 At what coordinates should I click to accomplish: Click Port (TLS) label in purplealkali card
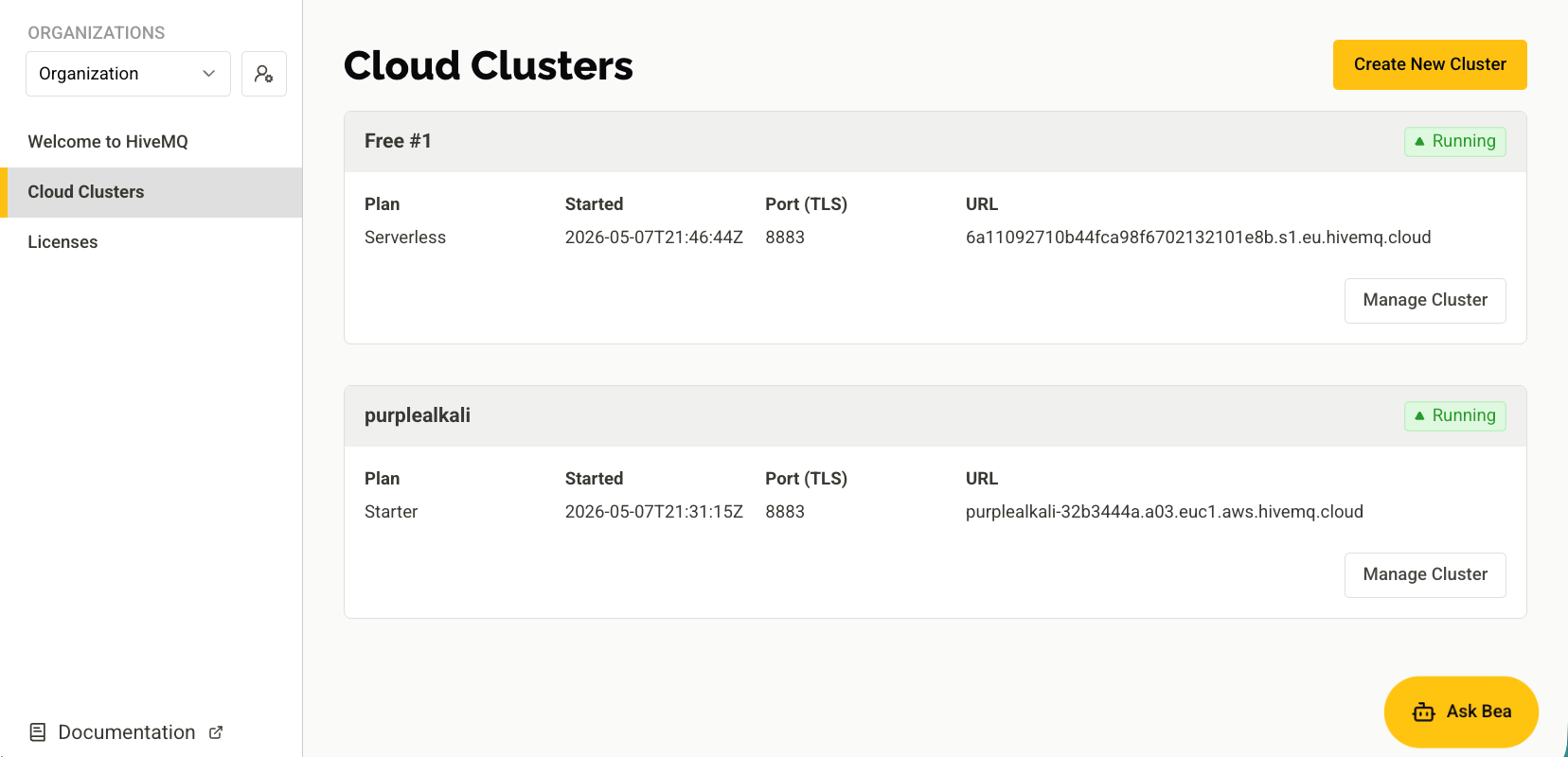tap(807, 479)
